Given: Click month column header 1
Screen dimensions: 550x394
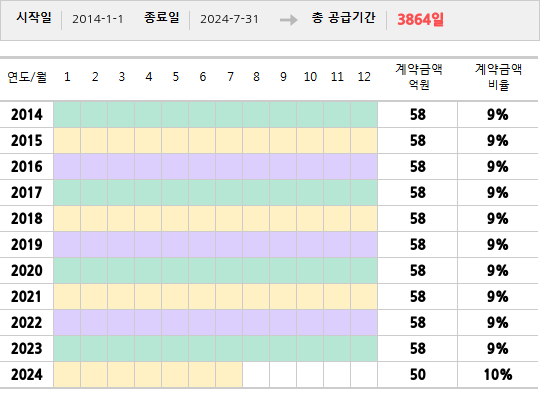Looking at the screenshot, I should click(x=67, y=77).
